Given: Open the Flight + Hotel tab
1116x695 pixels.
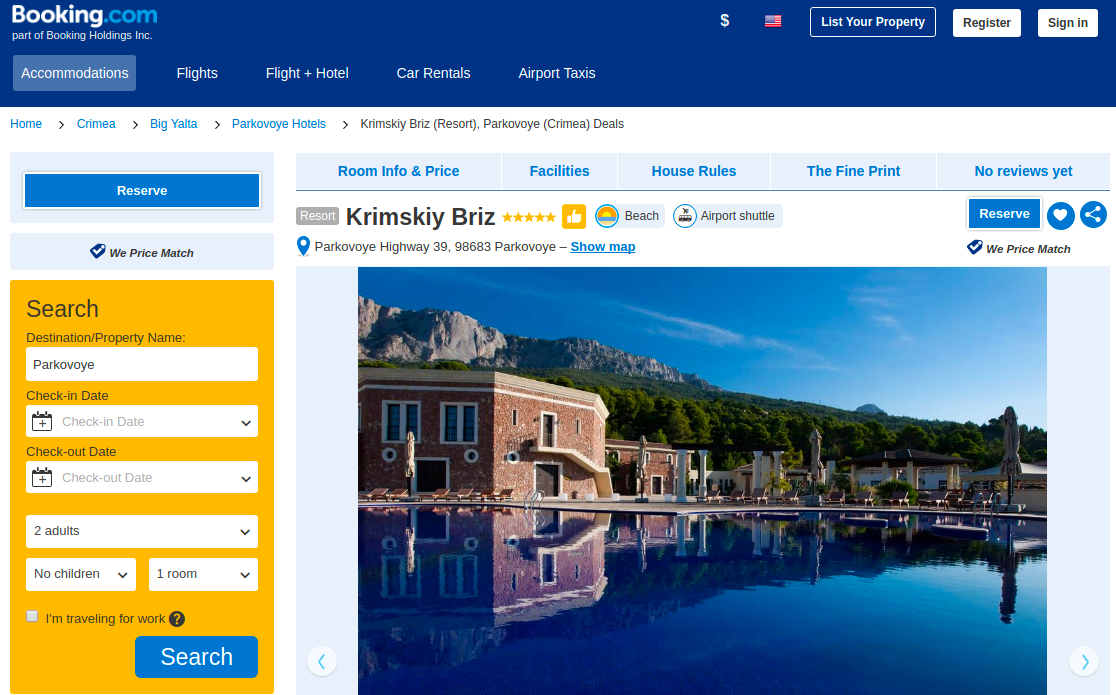Looking at the screenshot, I should point(307,73).
